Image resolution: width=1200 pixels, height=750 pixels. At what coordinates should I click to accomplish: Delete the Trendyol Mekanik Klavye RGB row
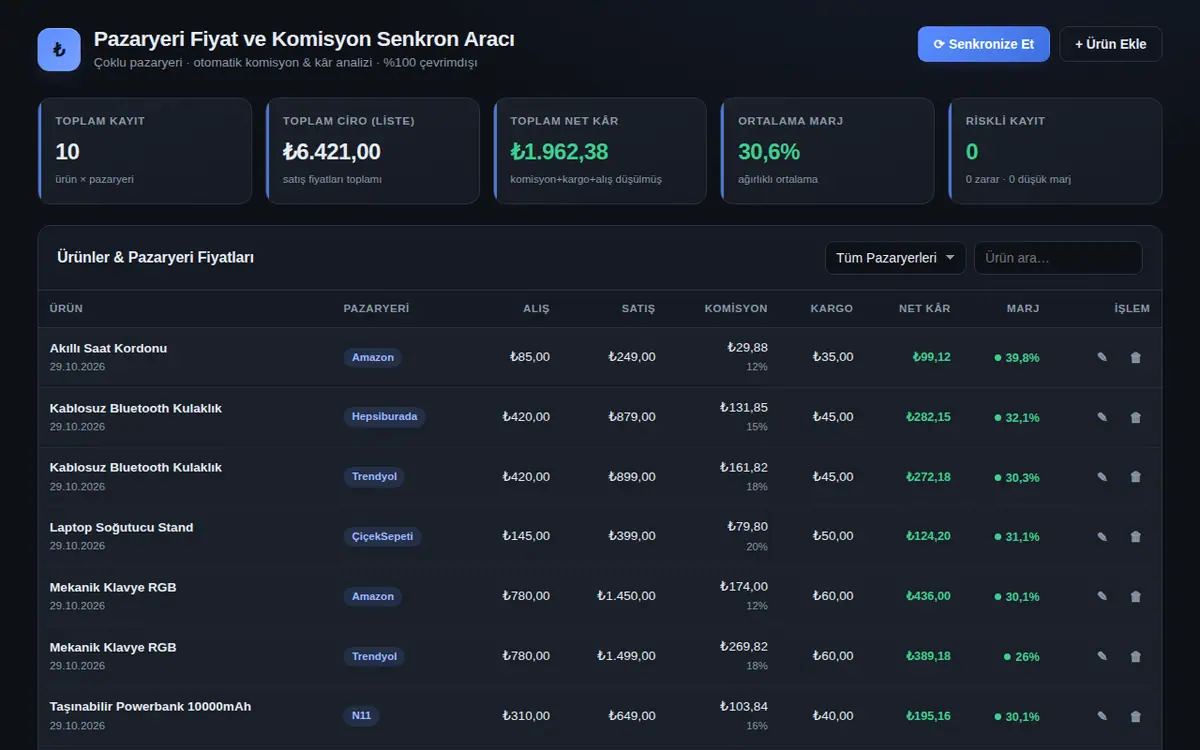(1135, 656)
